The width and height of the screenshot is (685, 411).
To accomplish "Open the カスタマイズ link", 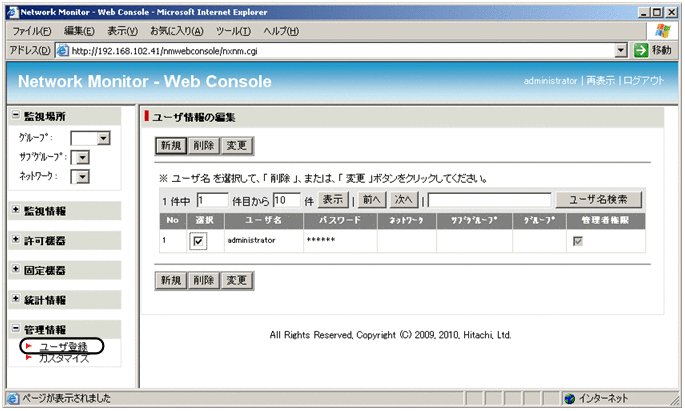I will click(x=64, y=358).
